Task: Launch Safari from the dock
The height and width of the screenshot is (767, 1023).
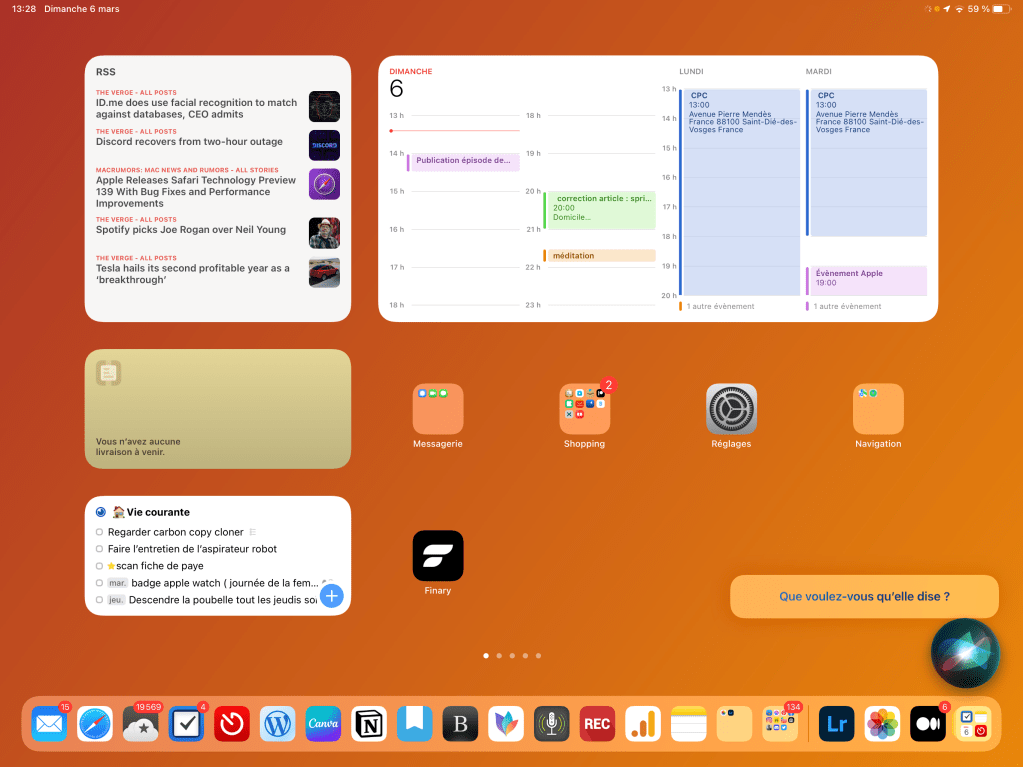Action: 95,723
